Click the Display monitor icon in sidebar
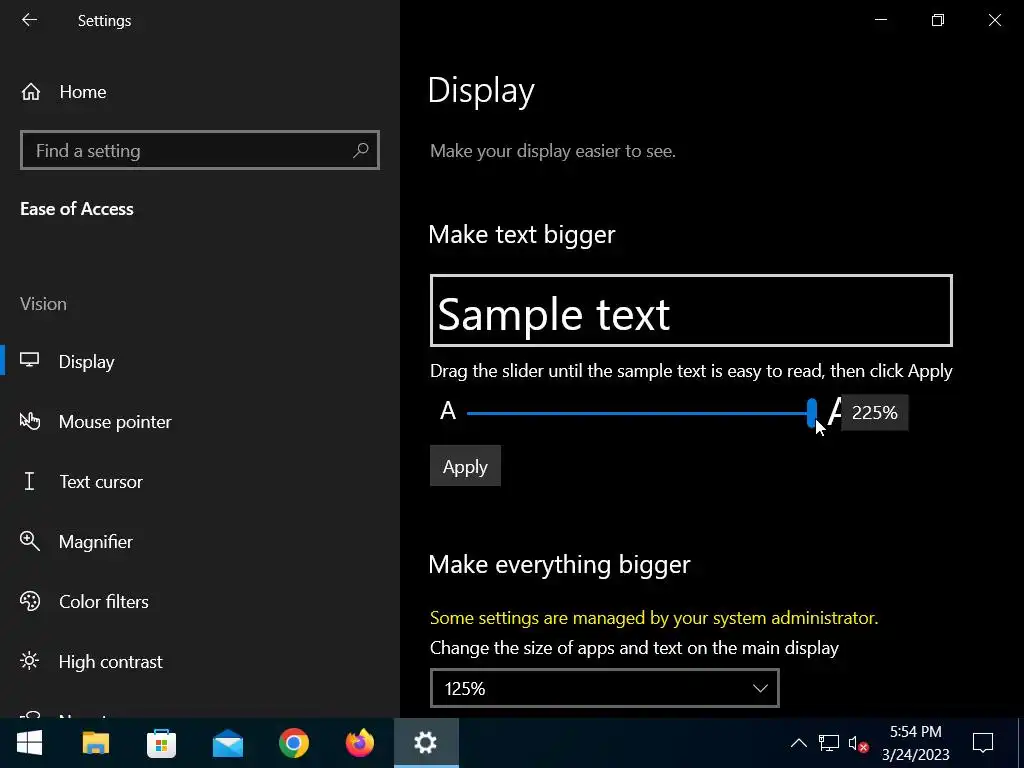 (29, 360)
